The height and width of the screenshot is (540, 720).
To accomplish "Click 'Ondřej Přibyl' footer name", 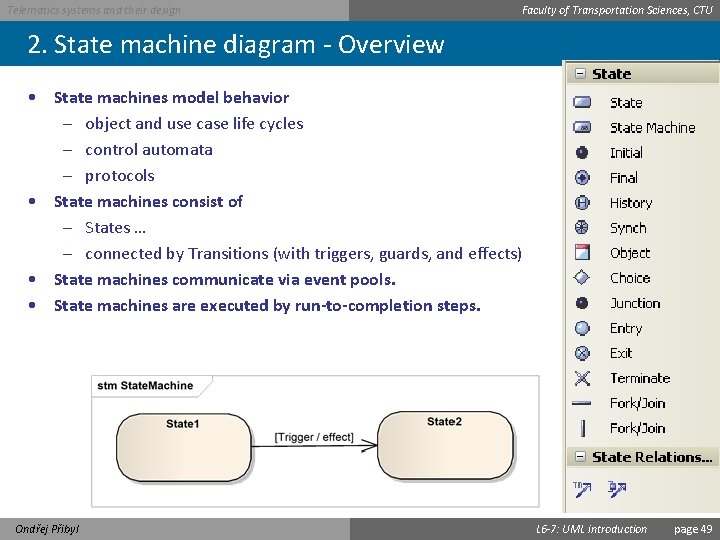I will click(47, 529).
